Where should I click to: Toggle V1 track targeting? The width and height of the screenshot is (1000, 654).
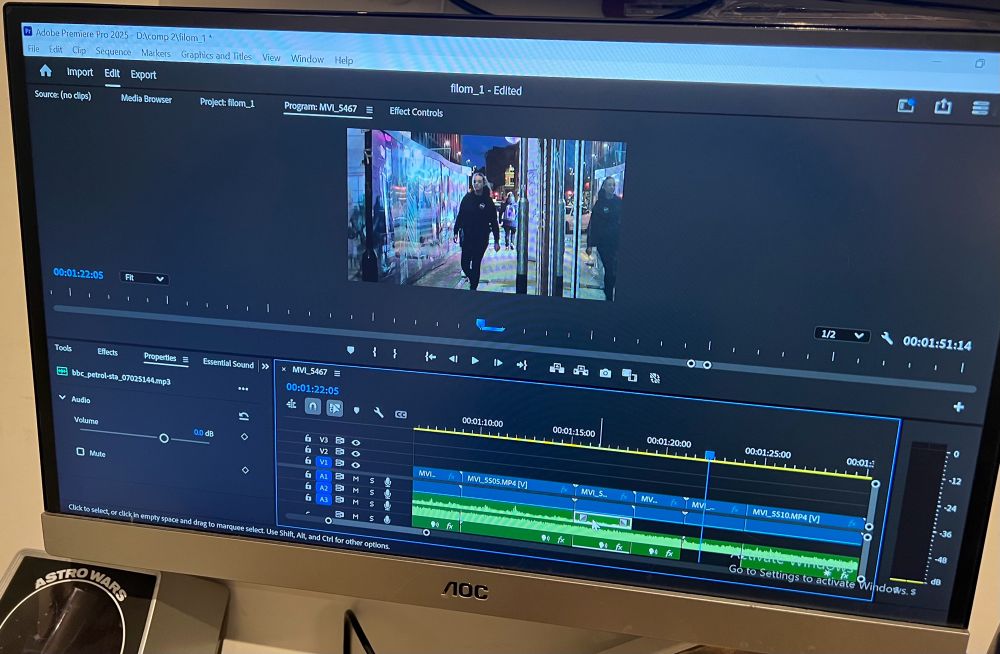[323, 462]
